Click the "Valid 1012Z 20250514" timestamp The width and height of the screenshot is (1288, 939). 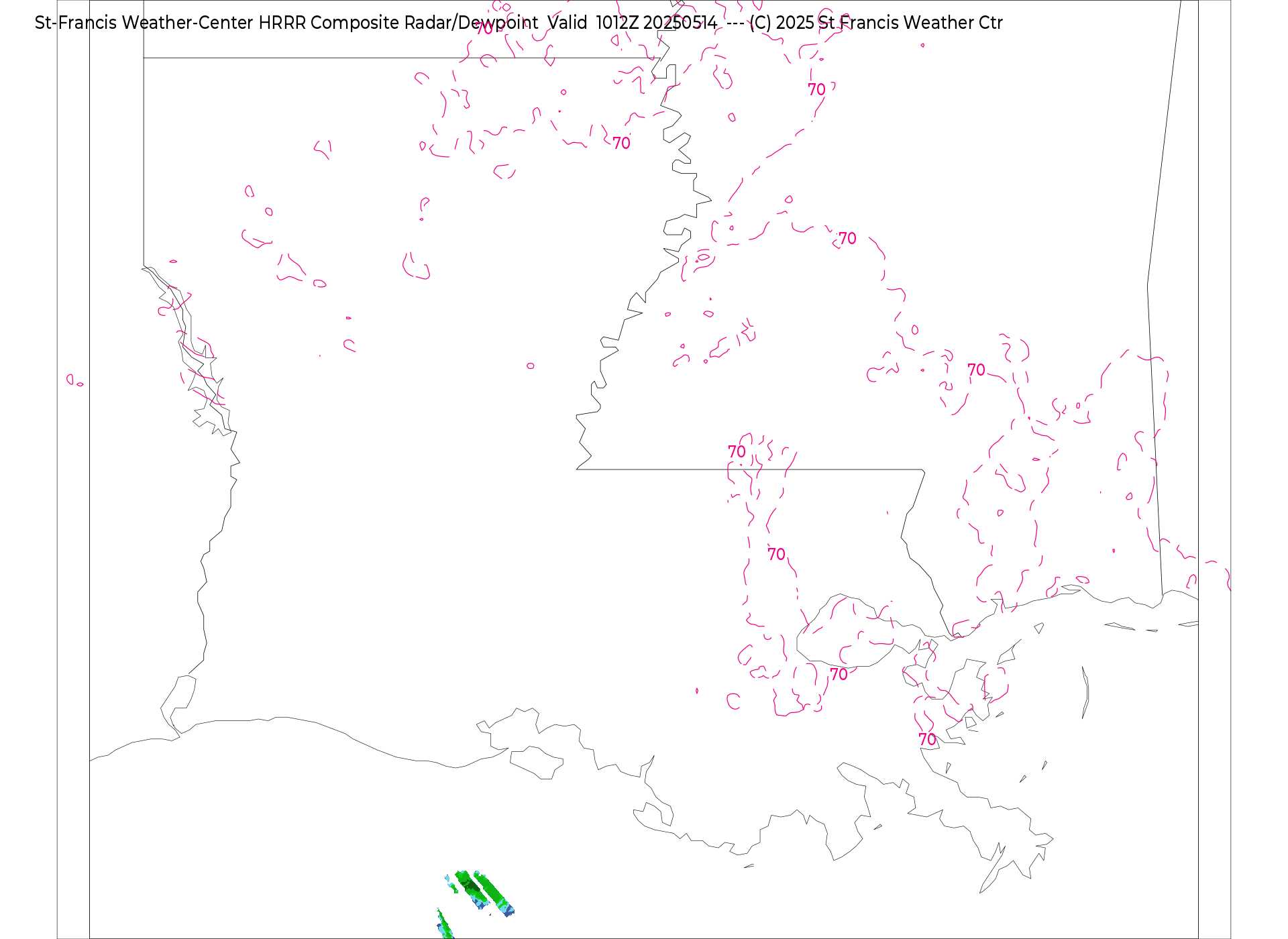coord(632,23)
